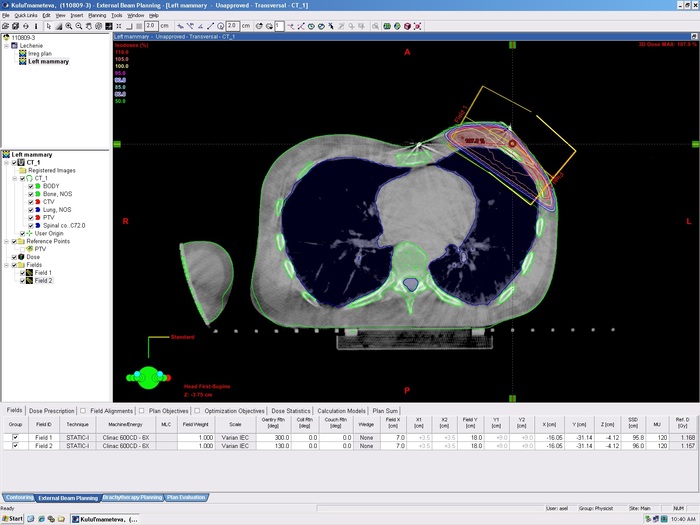Screen dimensions: 700x525
Task: Click the User Origin crosshair icon
Action: tap(28, 233)
